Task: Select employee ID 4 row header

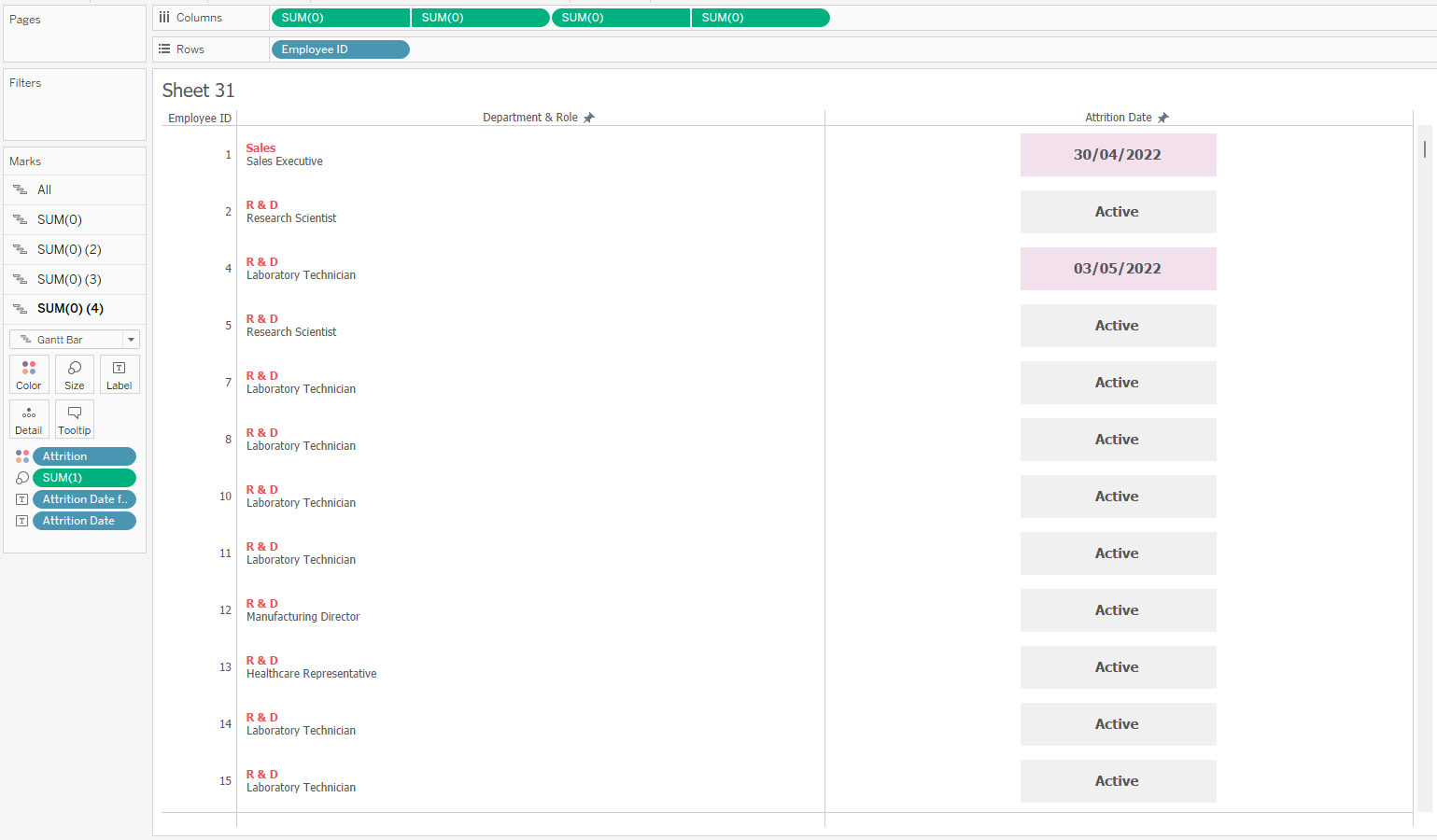Action: coord(228,269)
